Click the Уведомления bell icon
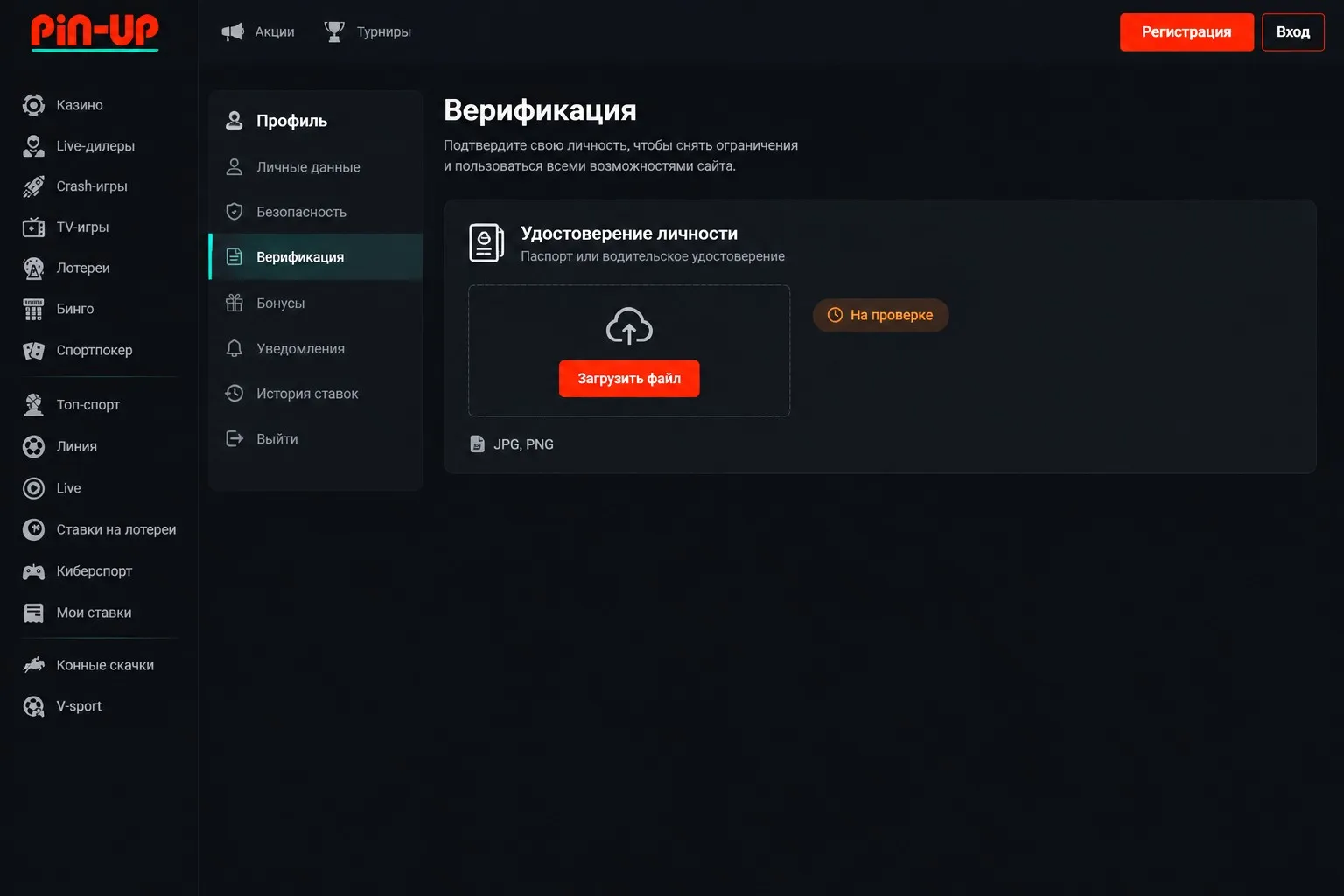The width and height of the screenshot is (1344, 896). pyautogui.click(x=234, y=348)
